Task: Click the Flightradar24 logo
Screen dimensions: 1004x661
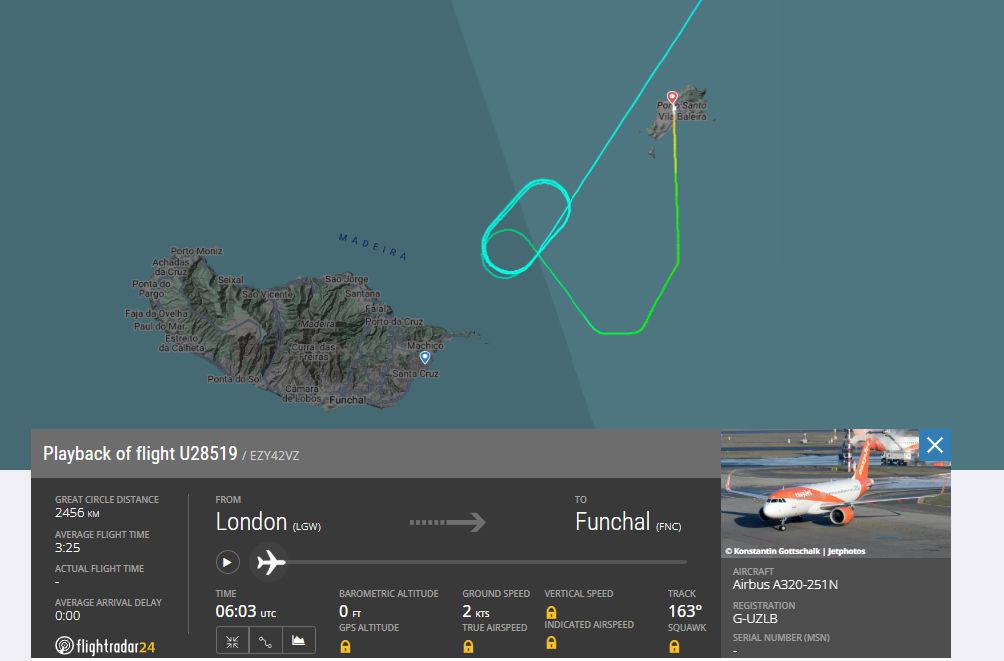Action: click(105, 646)
